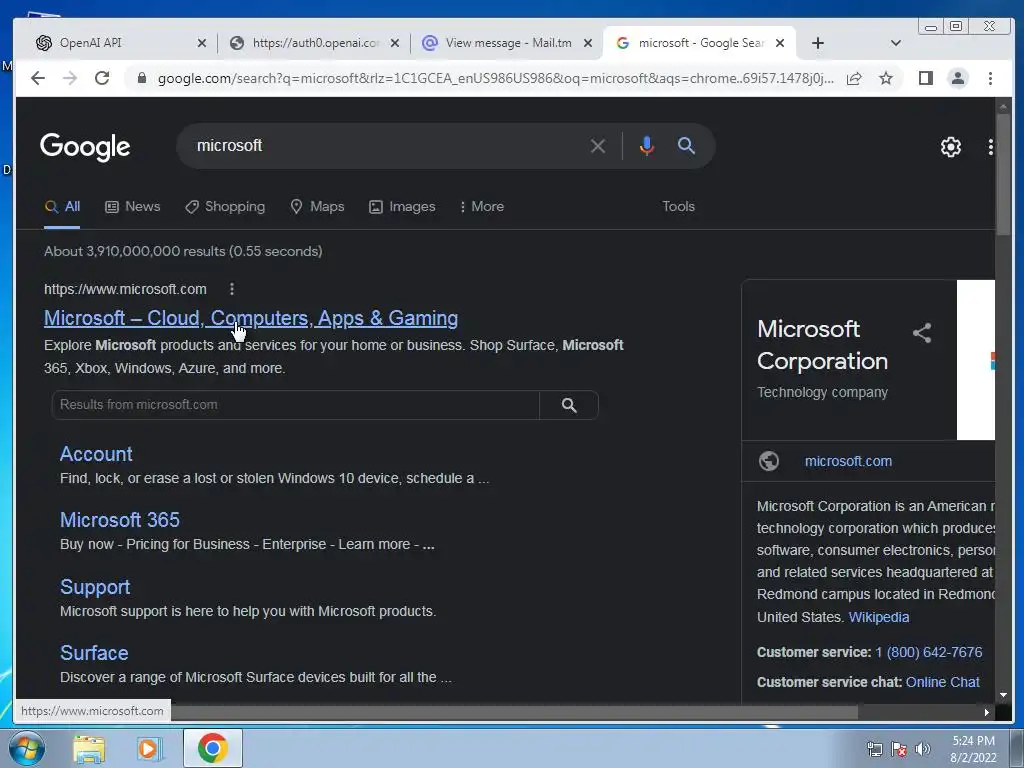Call customer service number 1 (800) 642-7676
1024x768 pixels.
tap(928, 652)
